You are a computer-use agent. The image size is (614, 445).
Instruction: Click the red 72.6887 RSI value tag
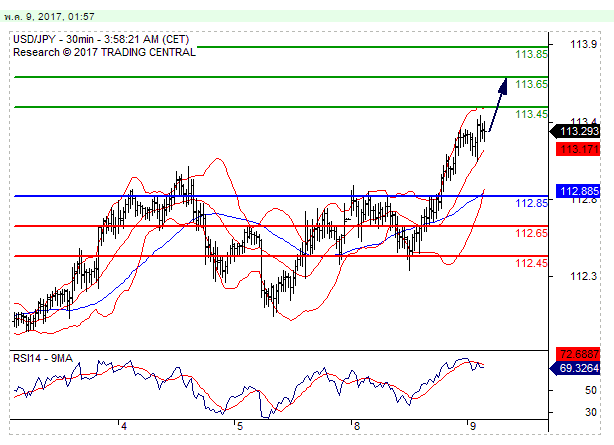[x=578, y=355]
